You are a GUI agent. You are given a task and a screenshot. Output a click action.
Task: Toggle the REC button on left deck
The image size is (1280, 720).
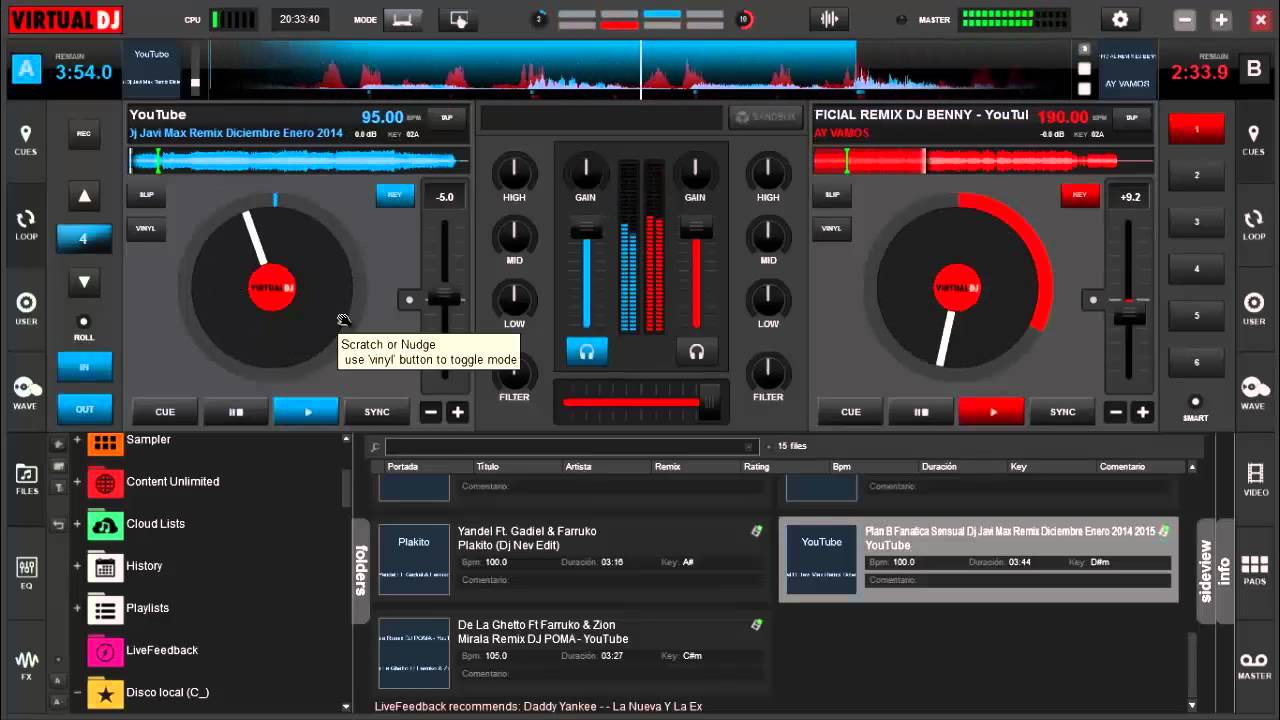[x=84, y=132]
